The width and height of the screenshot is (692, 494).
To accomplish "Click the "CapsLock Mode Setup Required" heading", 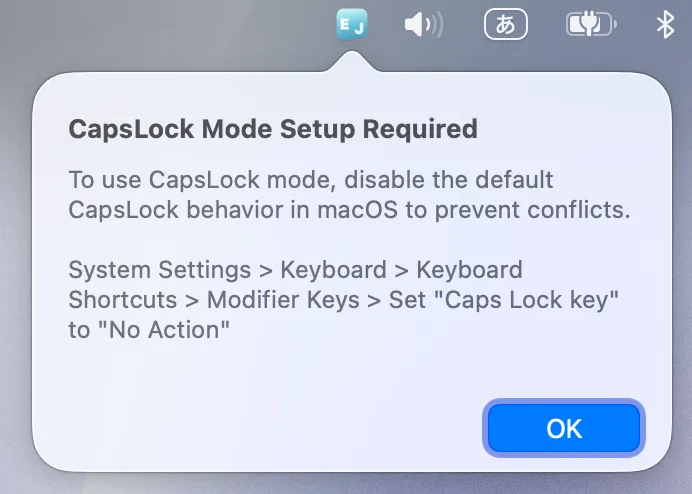I will point(272,129).
